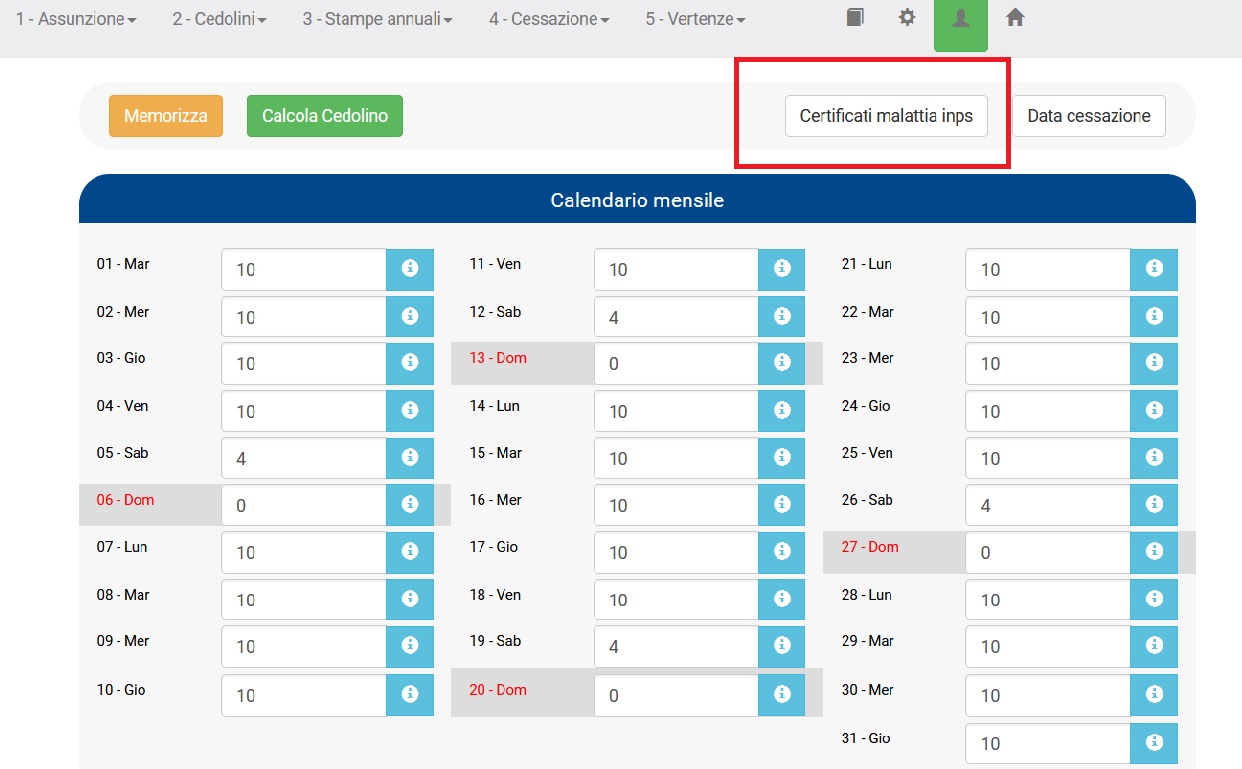This screenshot has width=1242, height=769.
Task: Show info for day 31 - Gio
Action: point(1154,743)
